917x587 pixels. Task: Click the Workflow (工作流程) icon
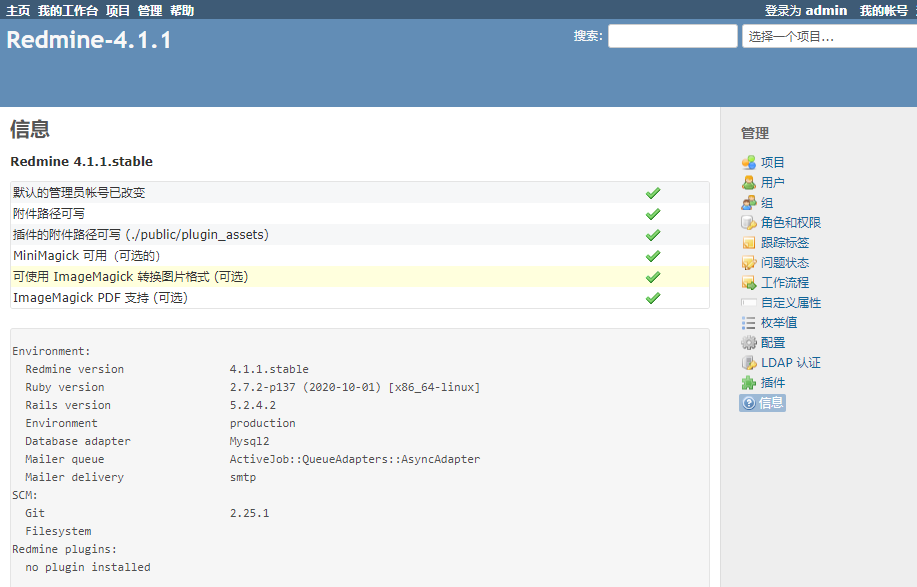(x=749, y=282)
